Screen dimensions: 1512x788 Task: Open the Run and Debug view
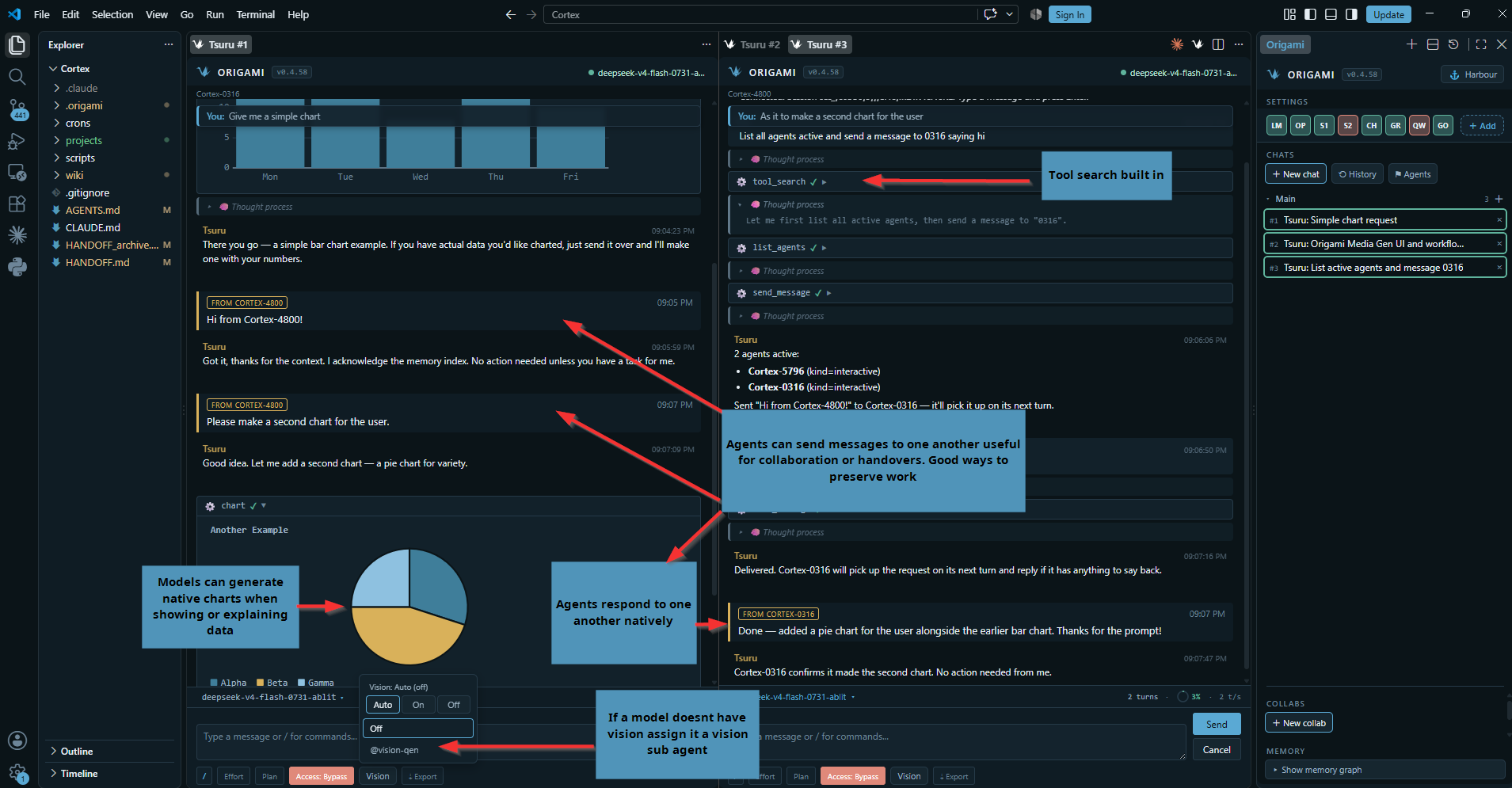tap(17, 142)
